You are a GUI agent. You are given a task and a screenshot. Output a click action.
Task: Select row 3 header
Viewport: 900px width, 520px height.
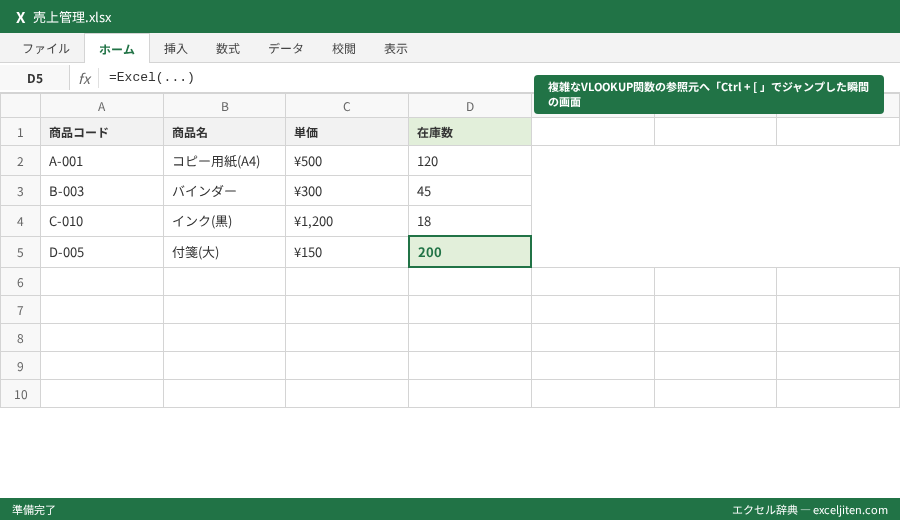click(20, 191)
